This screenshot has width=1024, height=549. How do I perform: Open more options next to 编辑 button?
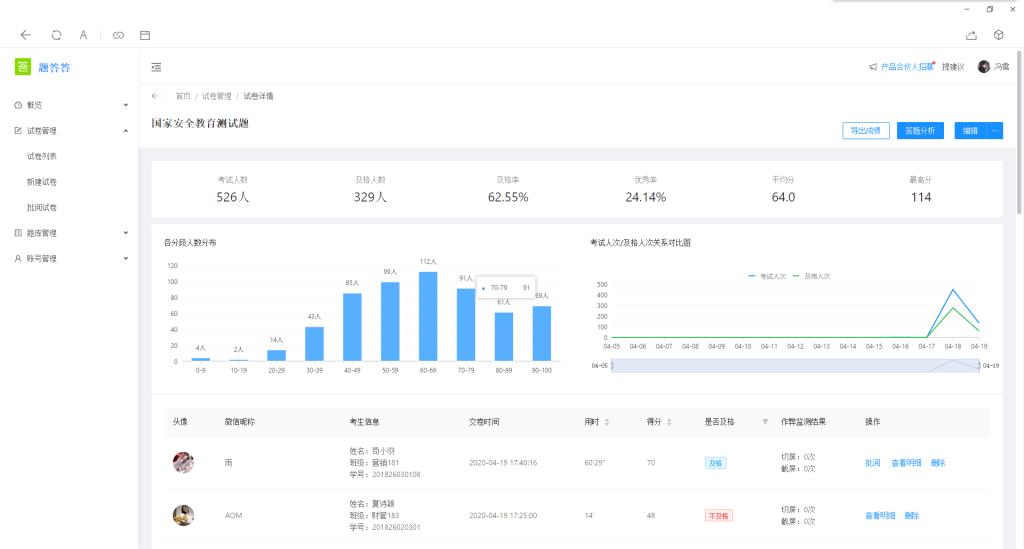pyautogui.click(x=995, y=131)
